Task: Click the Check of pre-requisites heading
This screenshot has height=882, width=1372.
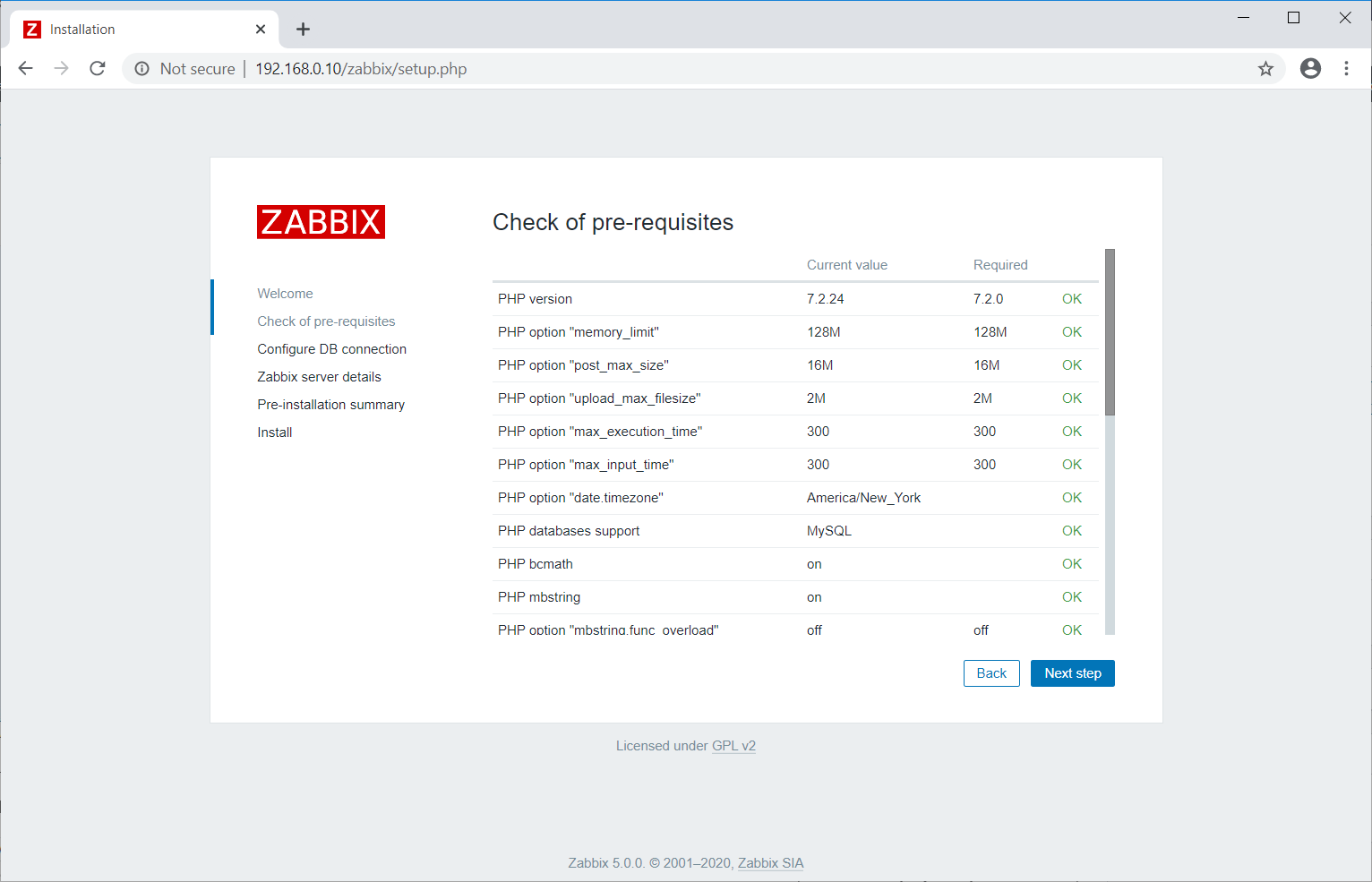Action: tap(613, 222)
